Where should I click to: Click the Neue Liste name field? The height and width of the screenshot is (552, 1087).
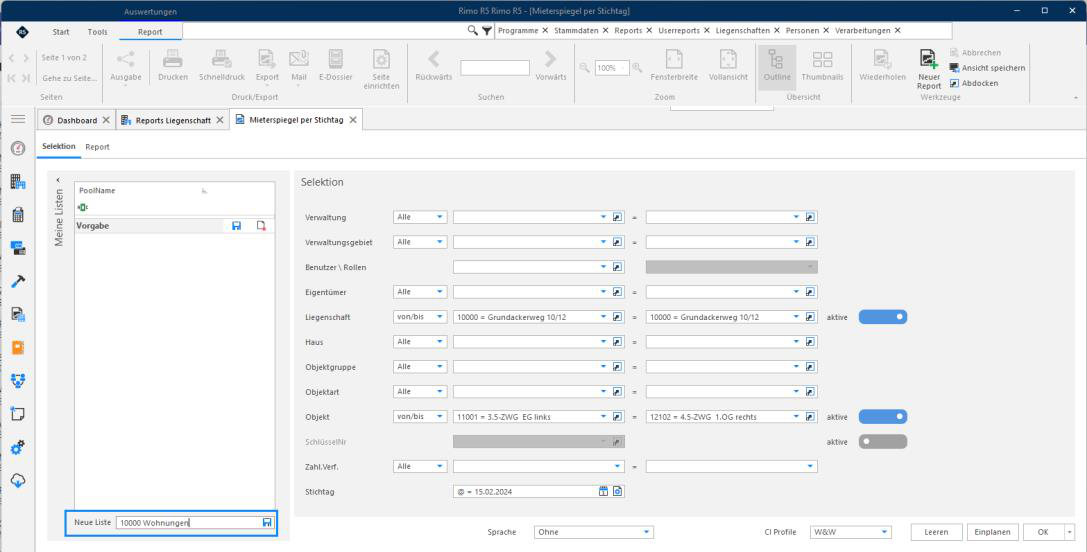coord(189,523)
